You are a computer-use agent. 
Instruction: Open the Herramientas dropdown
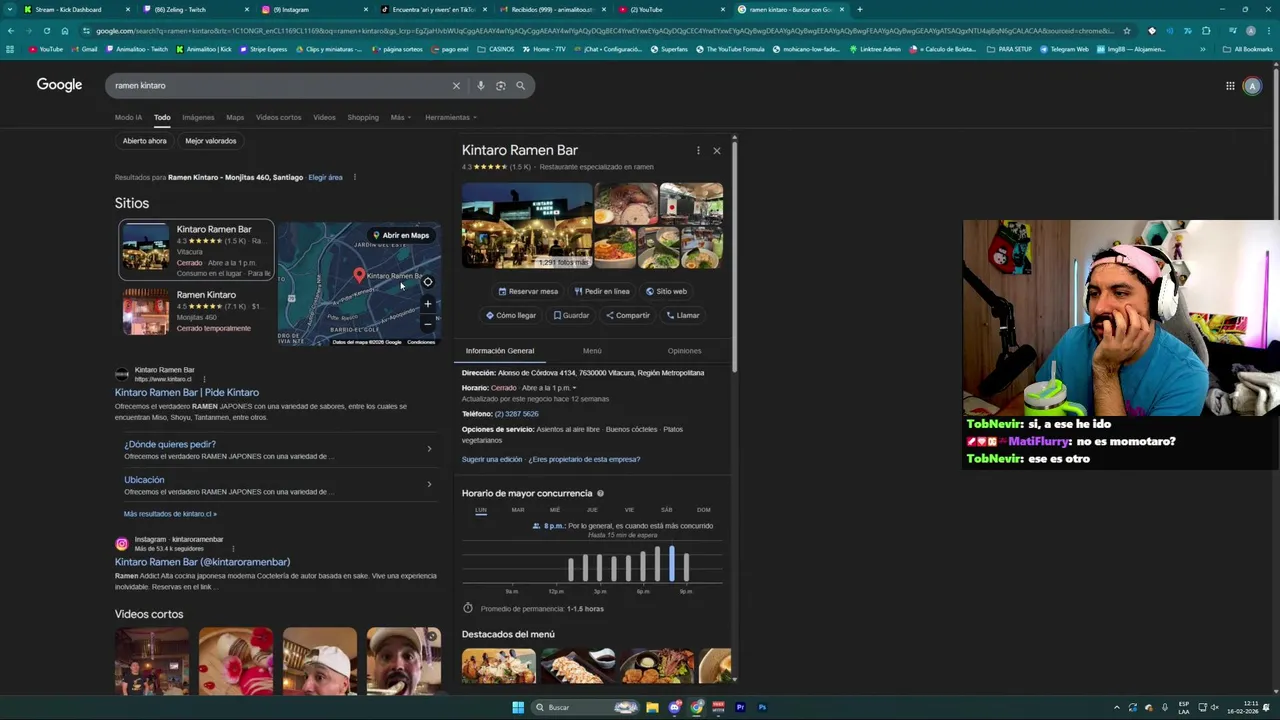[451, 117]
